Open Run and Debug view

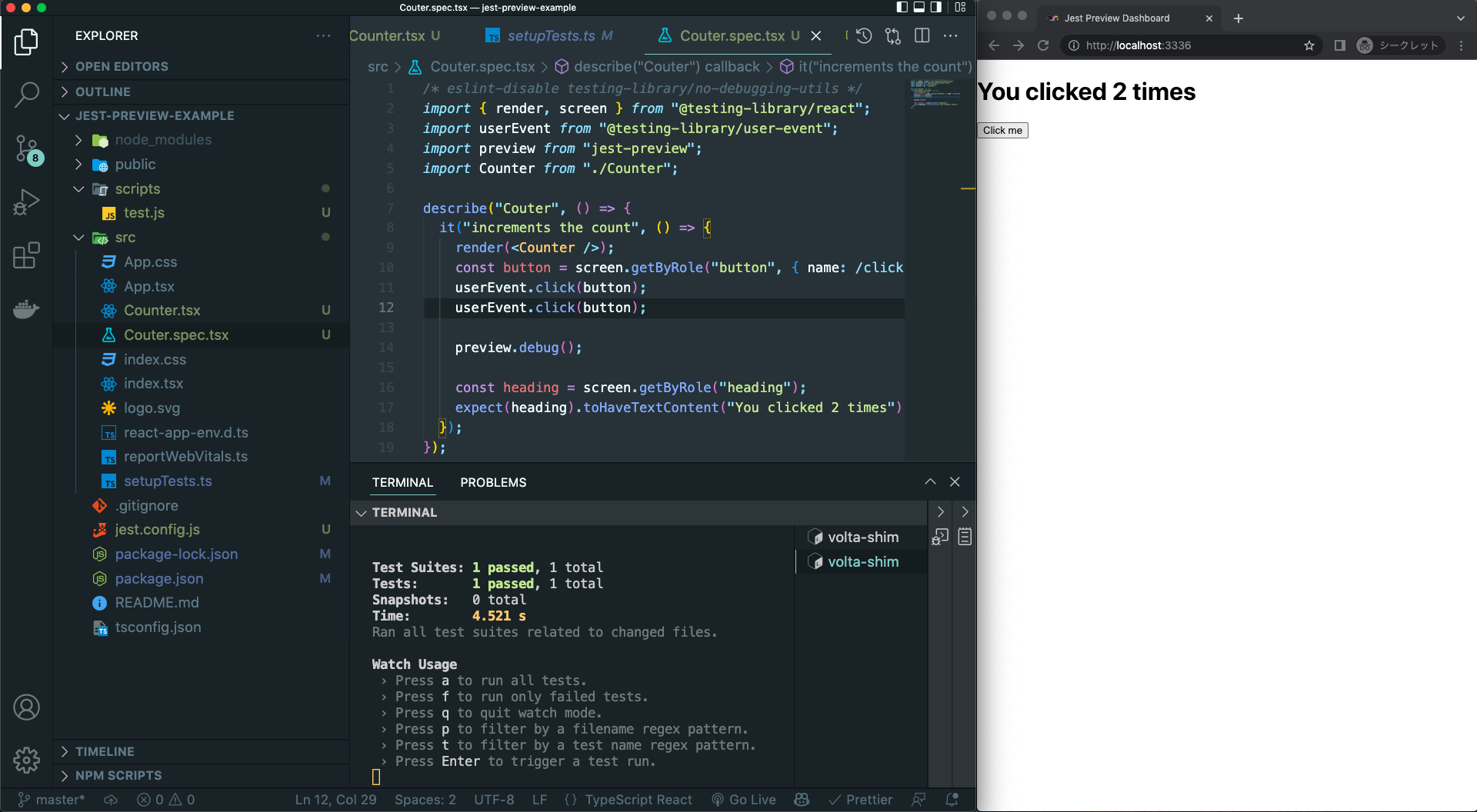pos(26,202)
